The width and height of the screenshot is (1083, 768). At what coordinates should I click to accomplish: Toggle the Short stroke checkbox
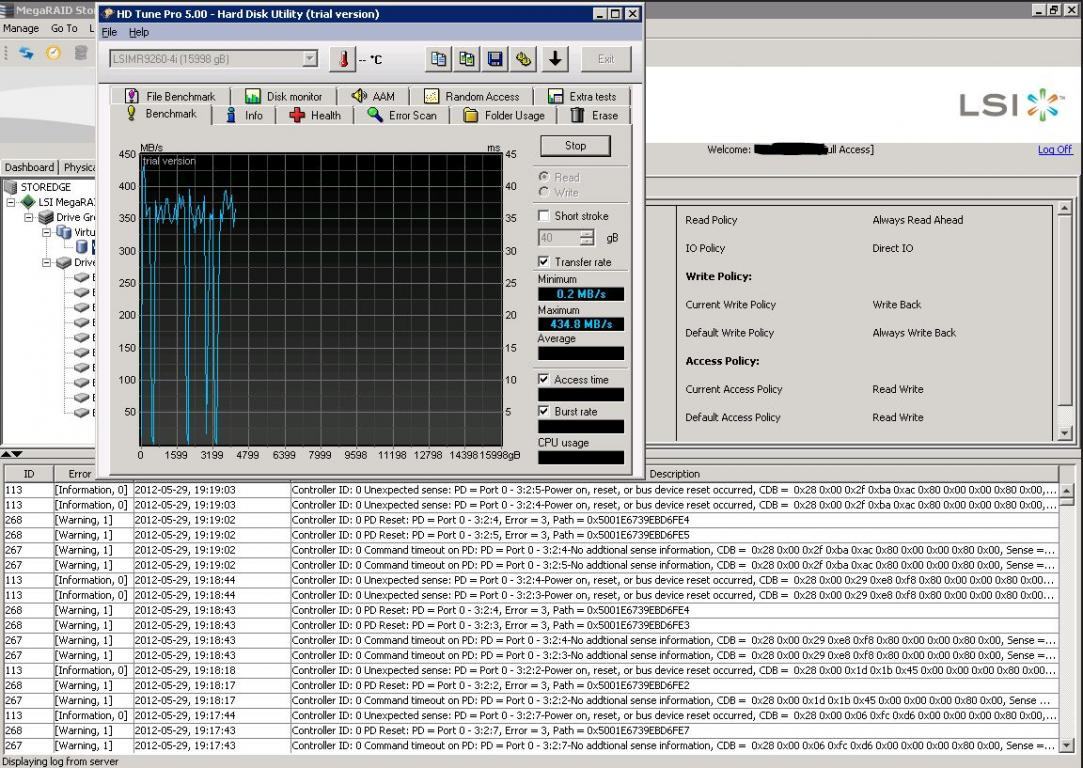(x=544, y=216)
